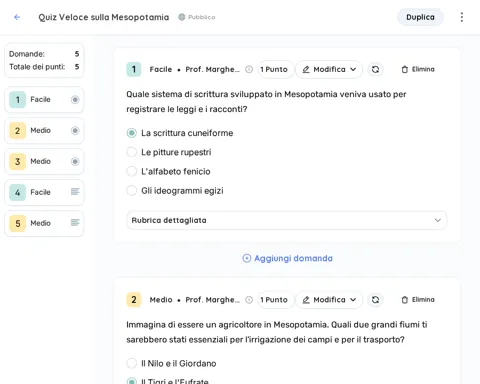480x384 pixels.
Task: Select answer Il Nilo e il Giordano
Action: (x=171, y=363)
